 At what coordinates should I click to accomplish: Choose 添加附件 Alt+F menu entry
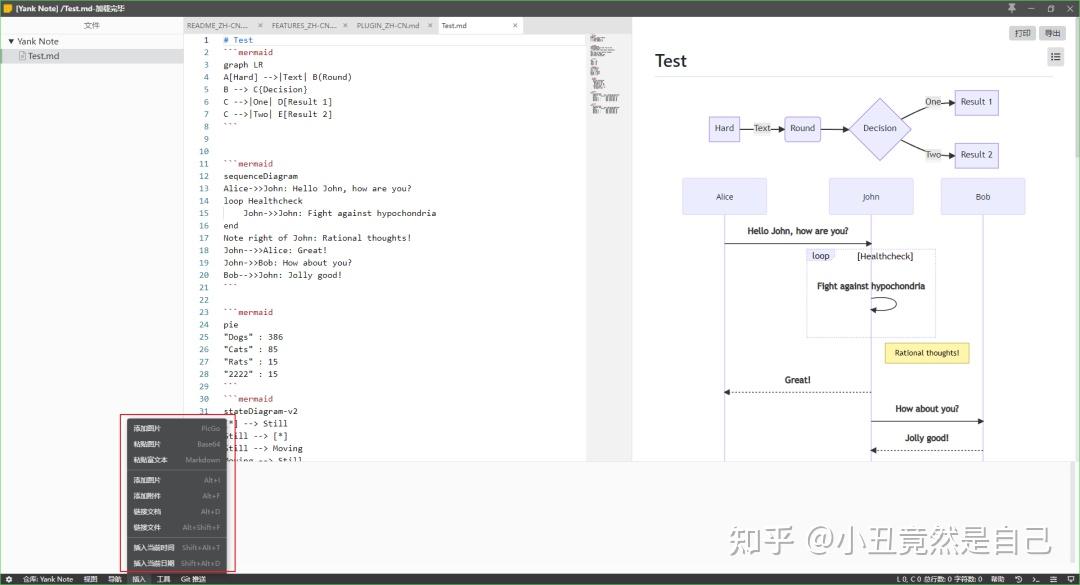click(176, 496)
